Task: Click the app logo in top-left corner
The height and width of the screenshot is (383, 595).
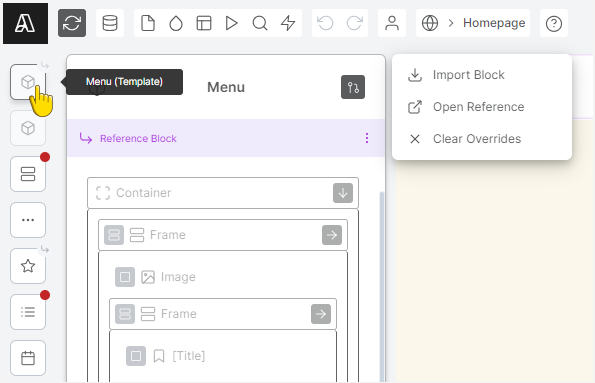Action: [25, 24]
